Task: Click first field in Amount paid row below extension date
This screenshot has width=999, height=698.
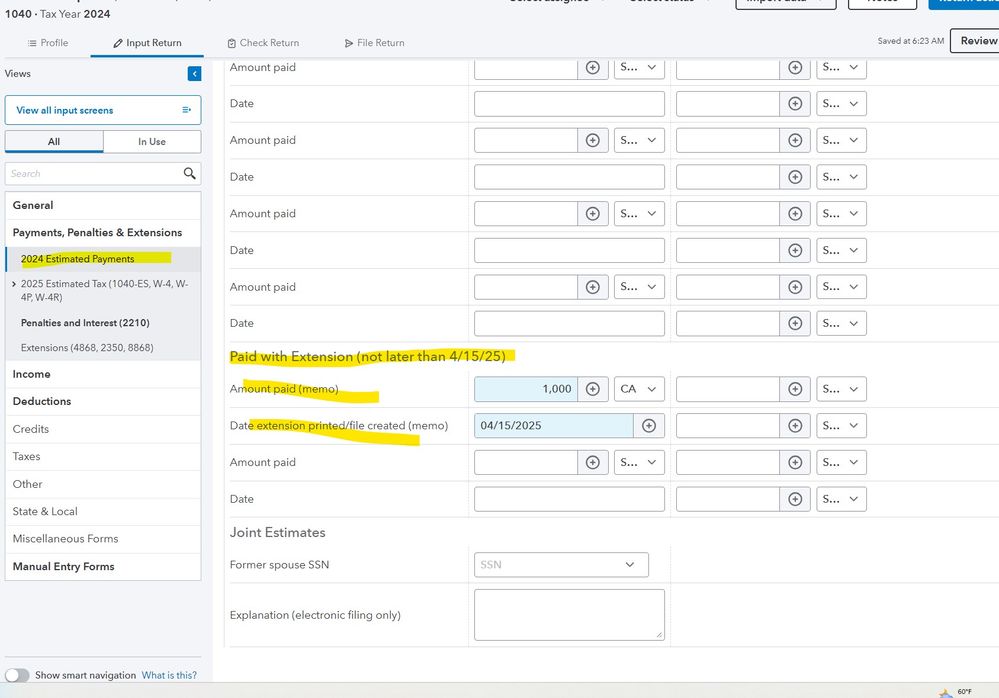Action: click(x=526, y=462)
